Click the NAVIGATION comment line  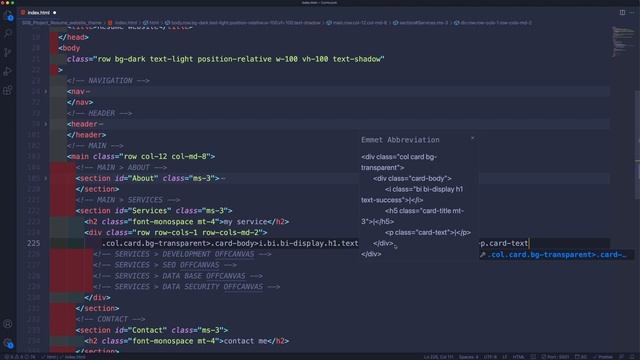coord(108,80)
